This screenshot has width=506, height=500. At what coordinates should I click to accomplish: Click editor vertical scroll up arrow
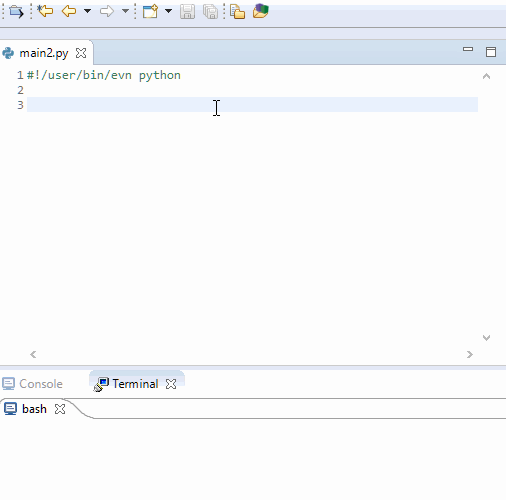pyautogui.click(x=486, y=76)
